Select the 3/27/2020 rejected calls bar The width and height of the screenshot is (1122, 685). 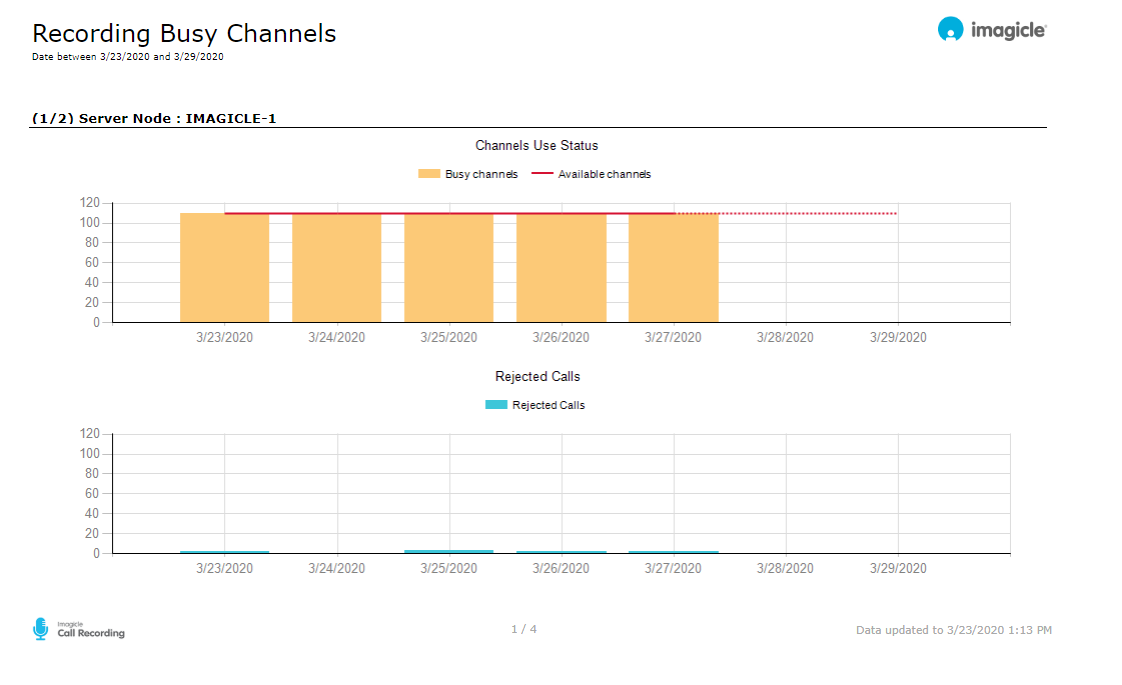point(673,552)
